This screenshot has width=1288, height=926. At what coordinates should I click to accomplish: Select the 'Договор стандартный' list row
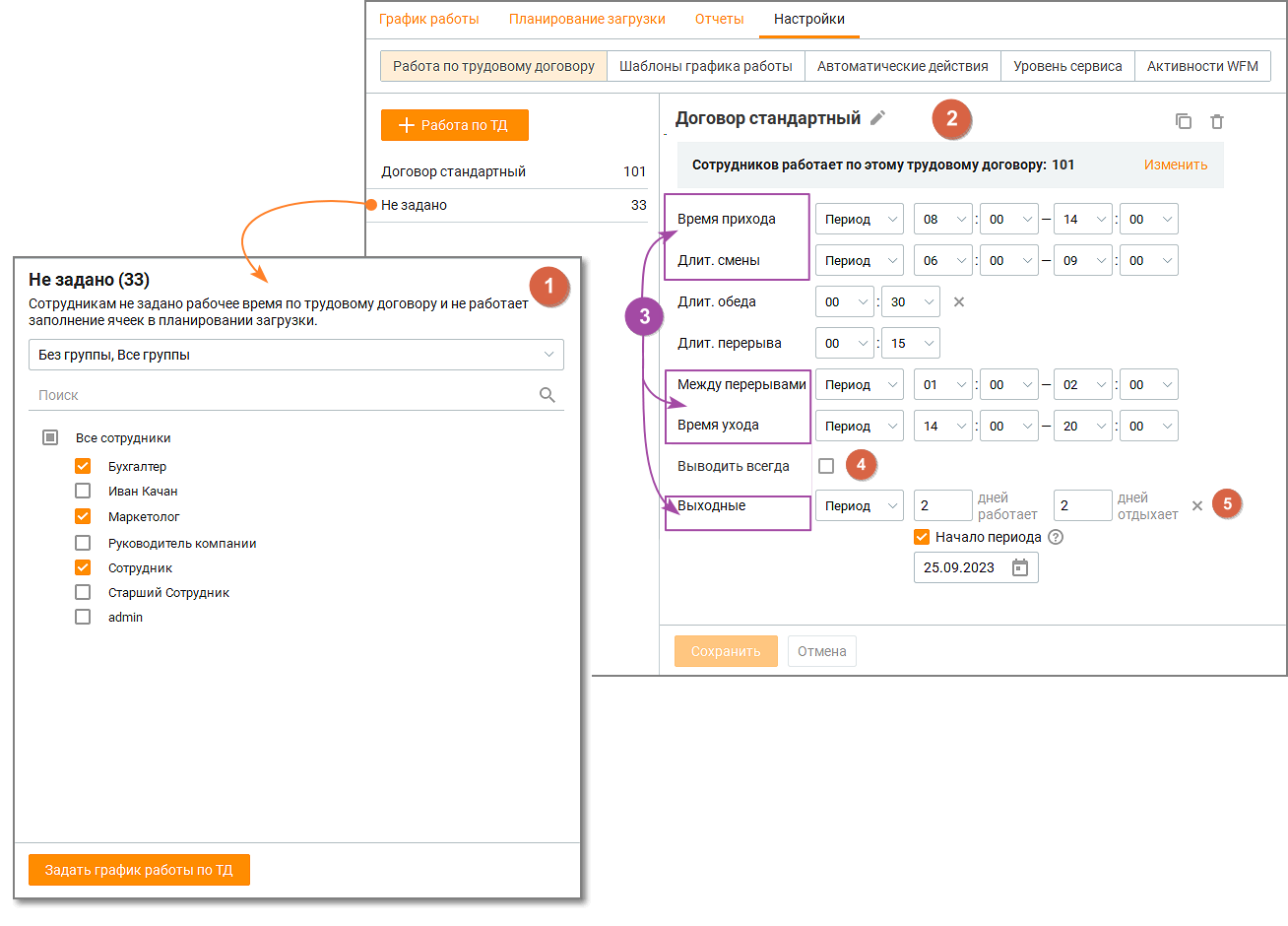click(x=513, y=171)
